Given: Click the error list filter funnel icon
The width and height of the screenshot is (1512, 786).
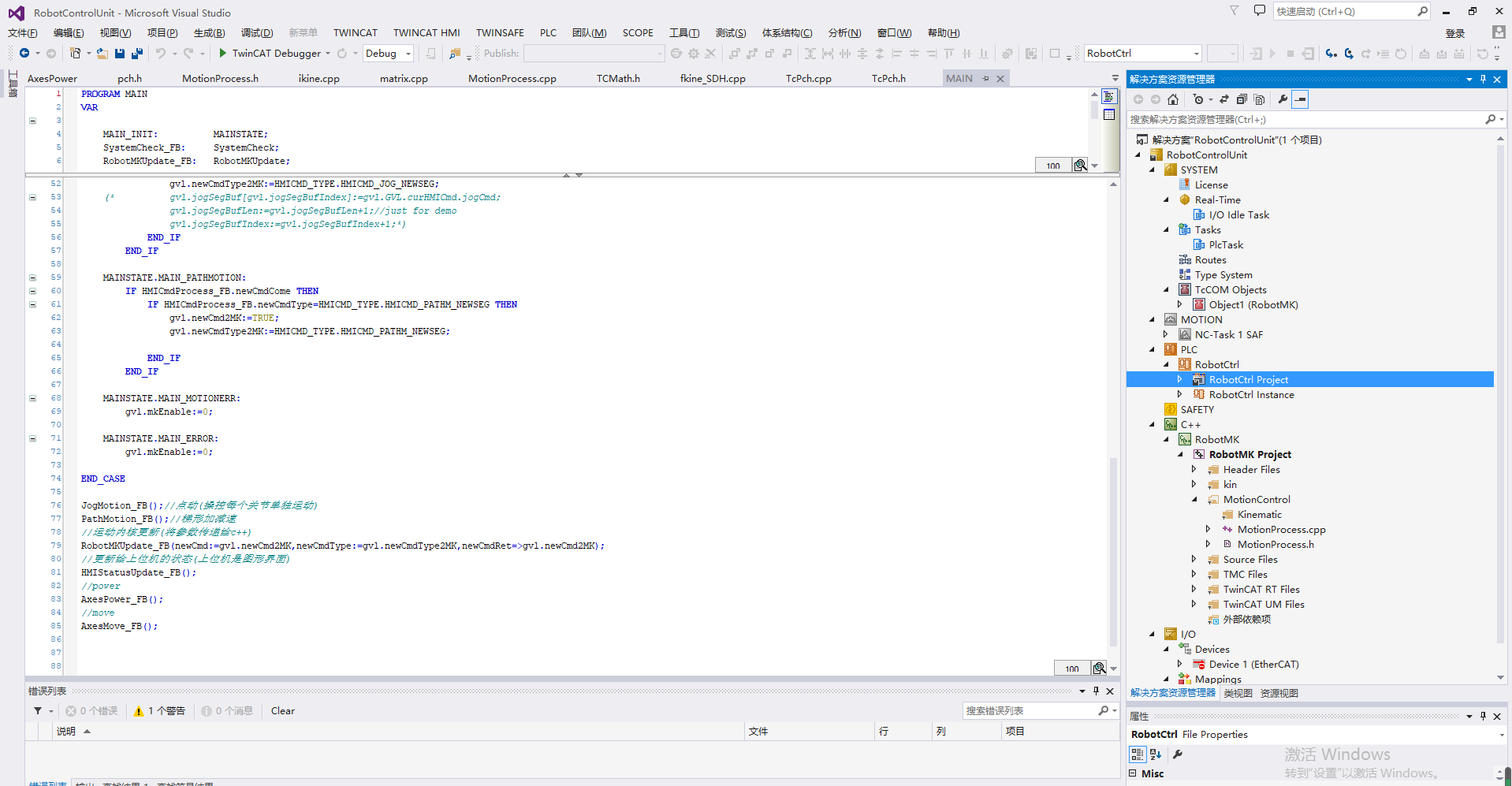Looking at the screenshot, I should pos(38,710).
